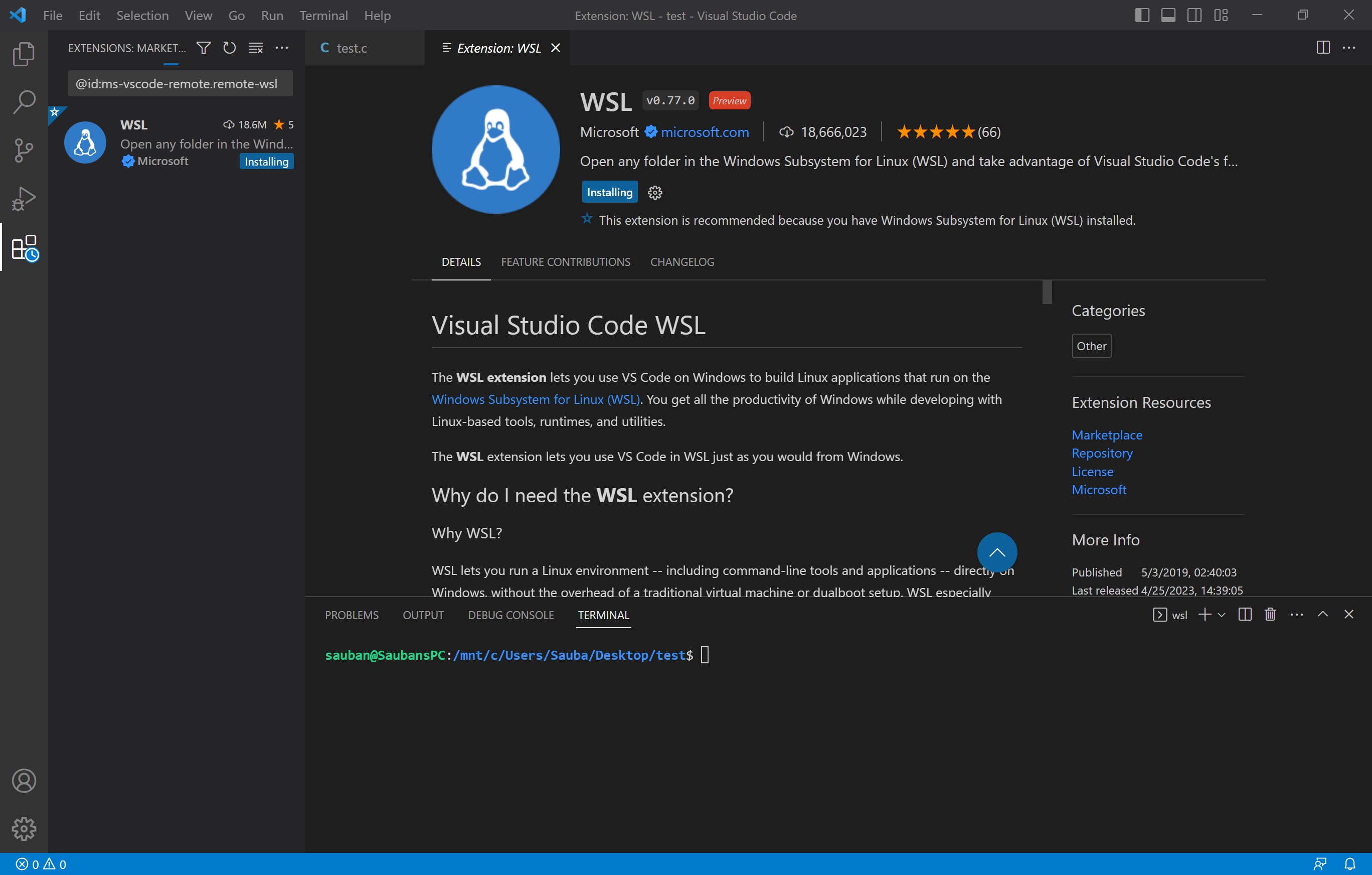
Task: Open the Search view in activity bar
Action: click(x=24, y=102)
